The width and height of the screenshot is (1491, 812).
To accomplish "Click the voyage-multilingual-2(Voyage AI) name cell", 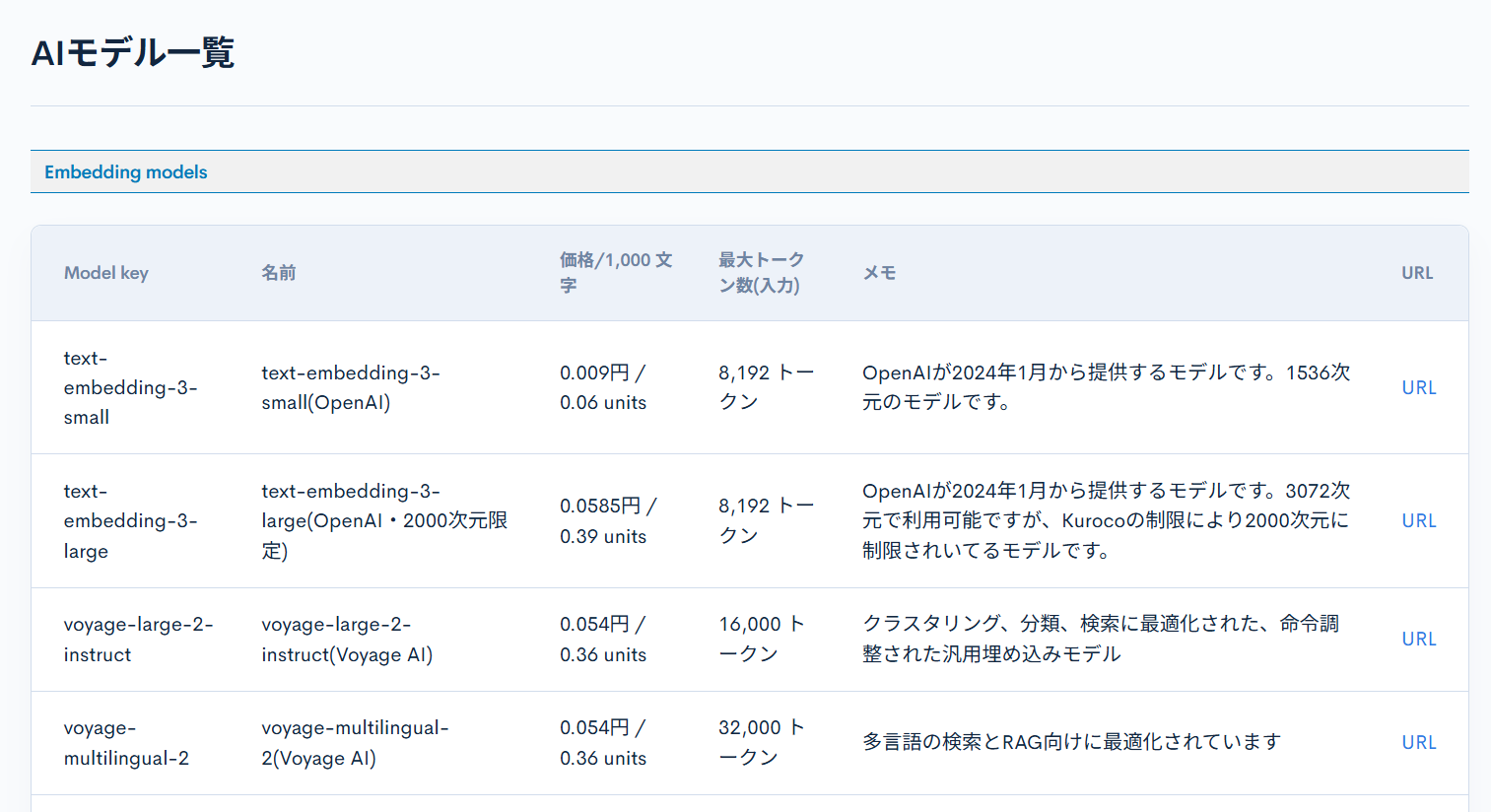I will click(x=354, y=742).
